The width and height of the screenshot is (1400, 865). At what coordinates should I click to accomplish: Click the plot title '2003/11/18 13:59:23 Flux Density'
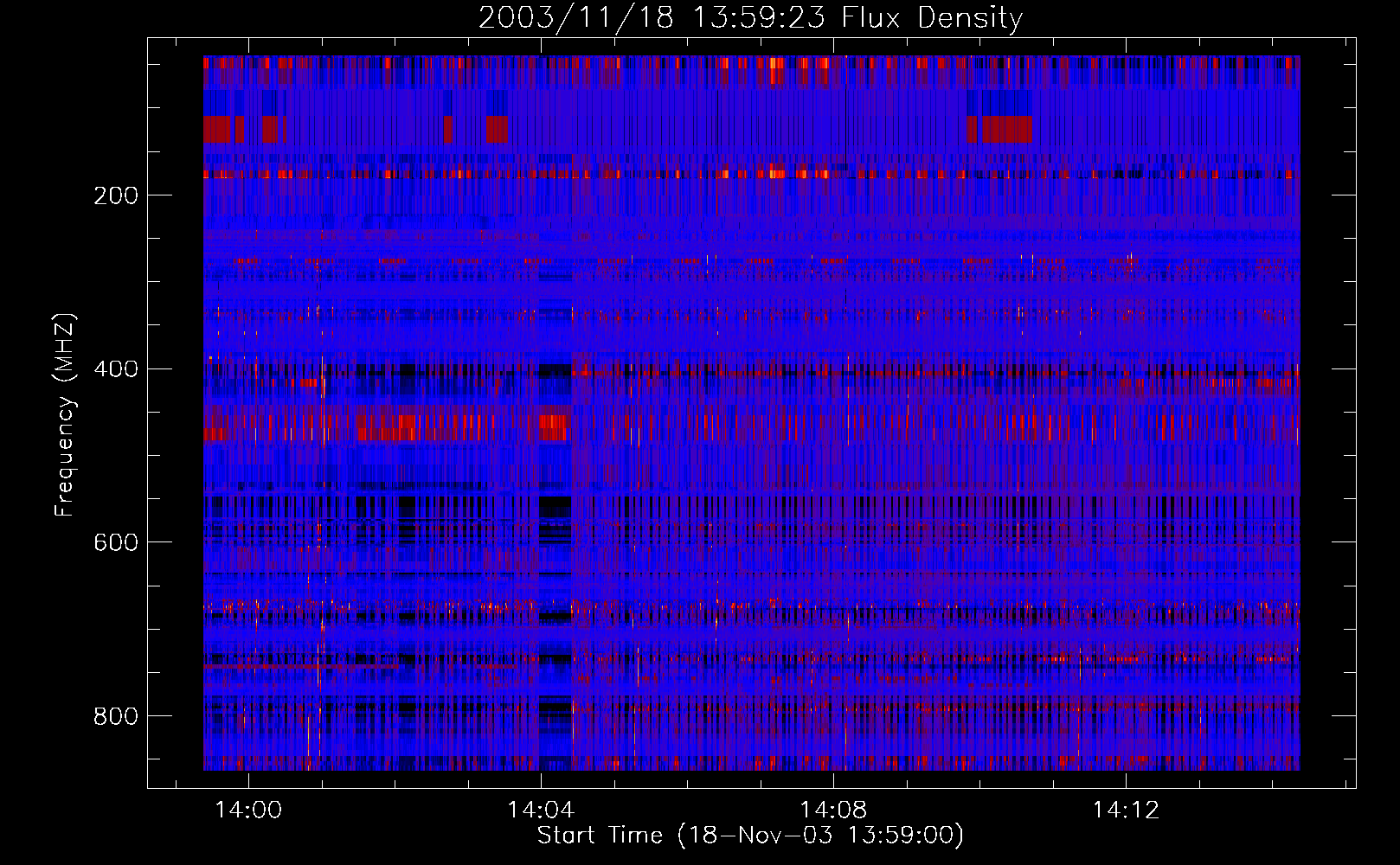(x=750, y=17)
